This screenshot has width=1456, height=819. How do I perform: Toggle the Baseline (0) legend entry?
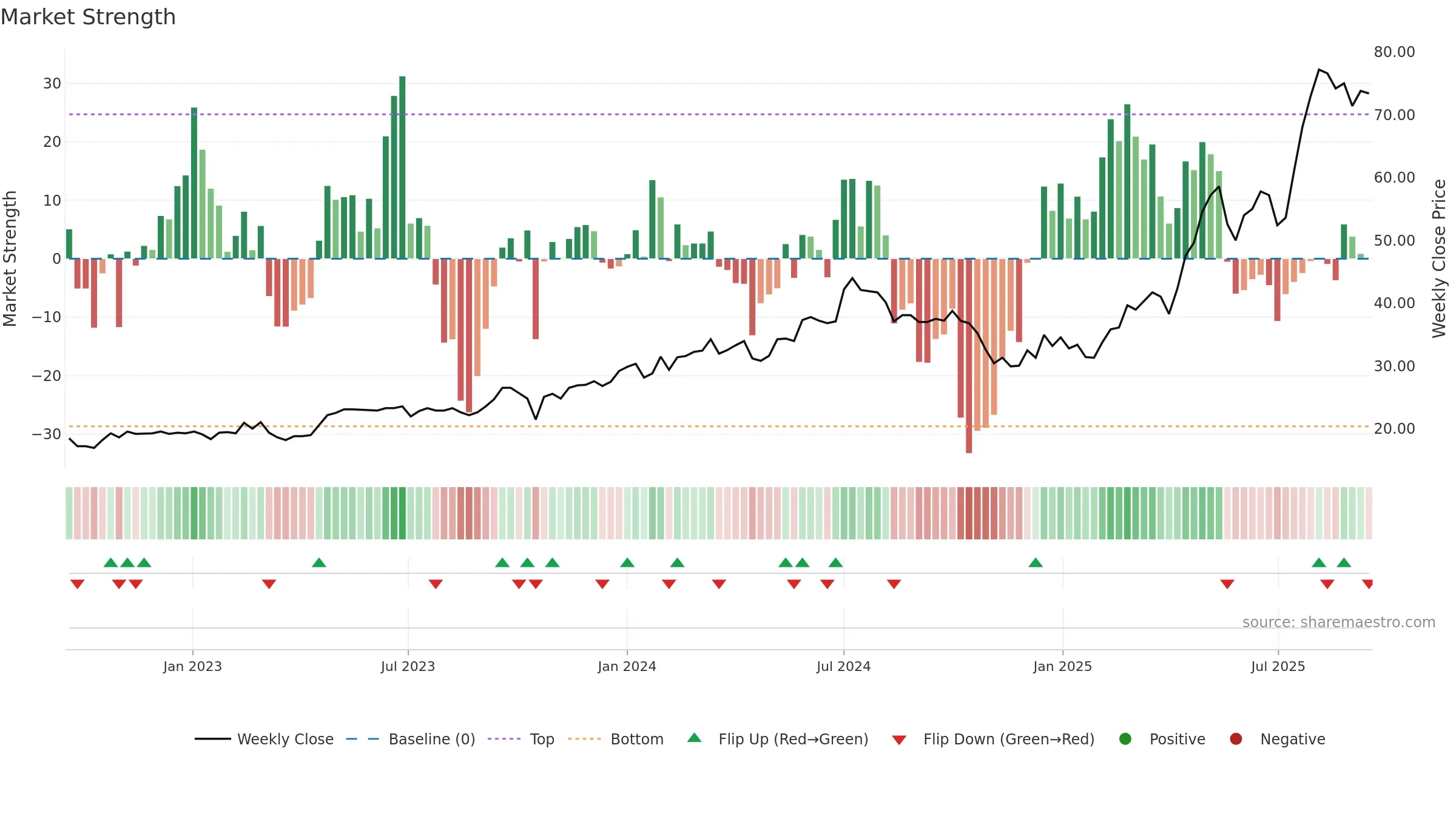click(411, 739)
